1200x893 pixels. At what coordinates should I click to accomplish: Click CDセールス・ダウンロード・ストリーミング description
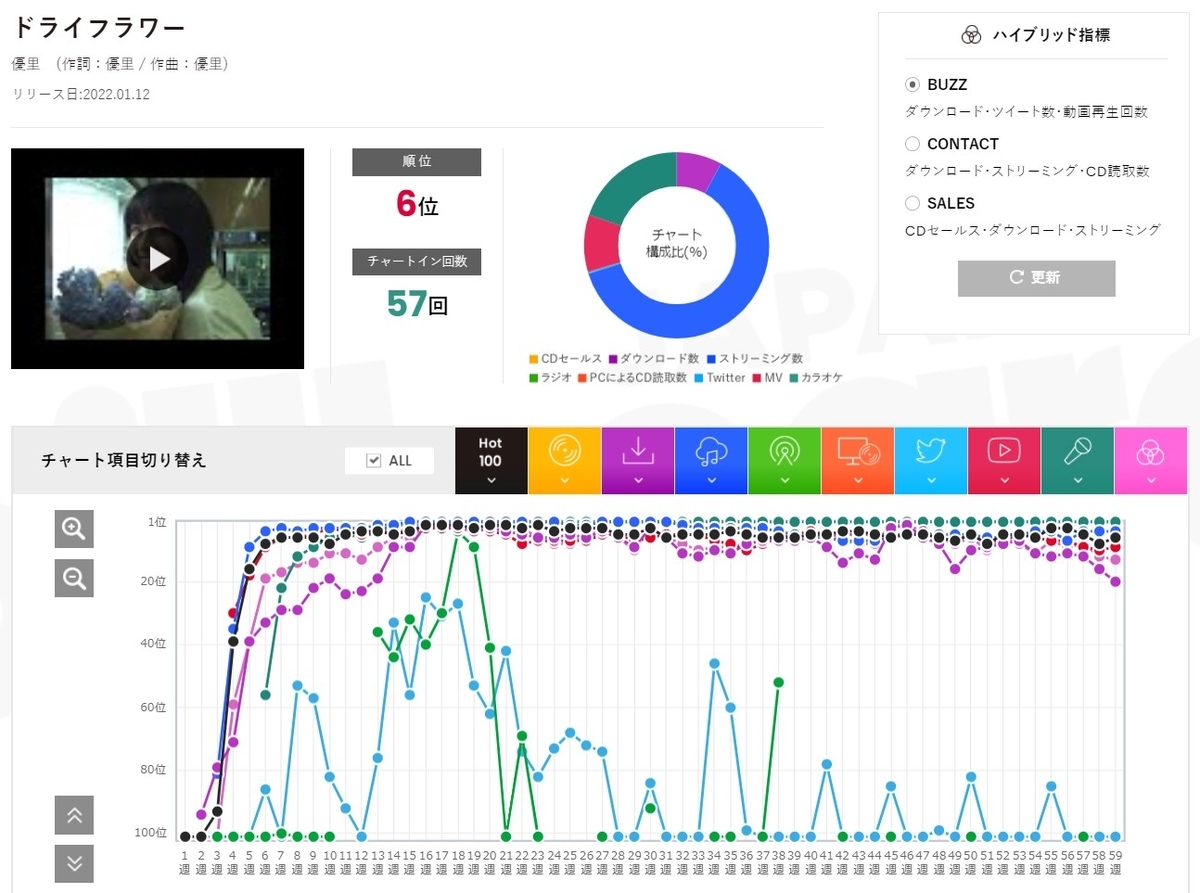pyautogui.click(x=1033, y=230)
